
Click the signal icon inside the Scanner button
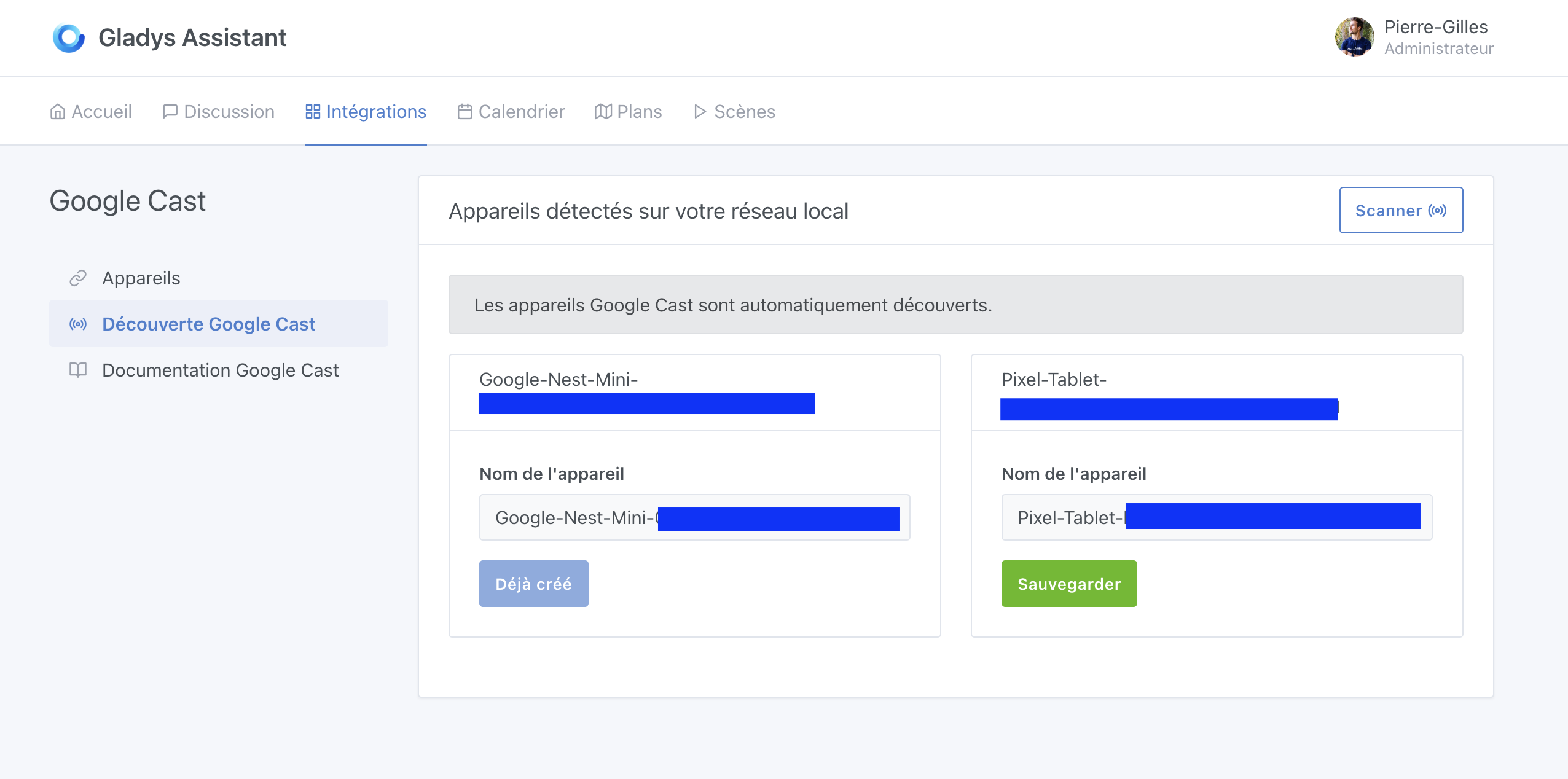(1437, 210)
